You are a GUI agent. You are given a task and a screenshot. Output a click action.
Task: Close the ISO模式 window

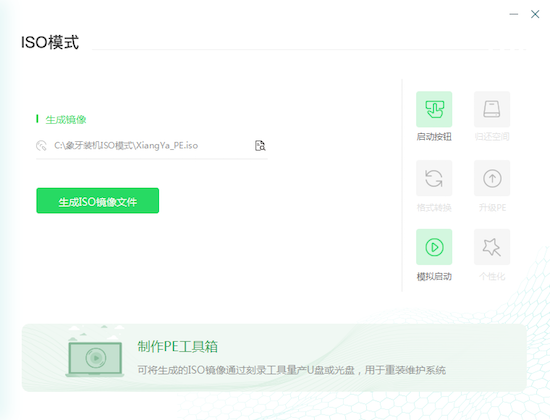[x=535, y=14]
